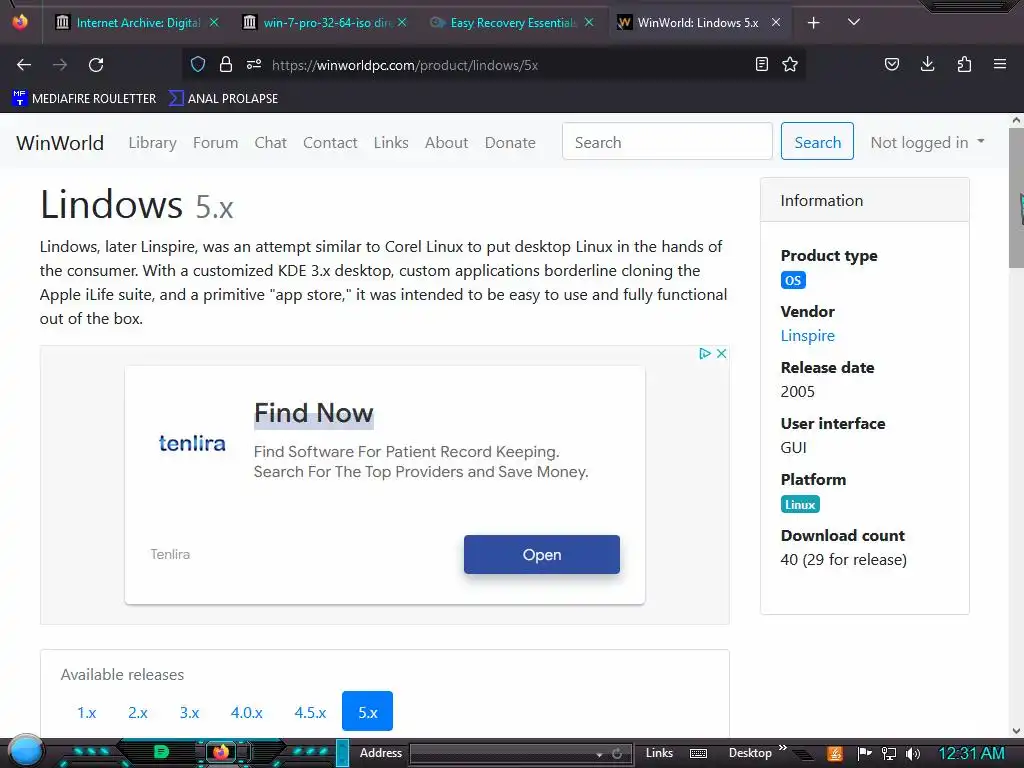Image resolution: width=1024 pixels, height=768 pixels.
Task: Click the taskbar Address refresh icon
Action: pos(616,754)
